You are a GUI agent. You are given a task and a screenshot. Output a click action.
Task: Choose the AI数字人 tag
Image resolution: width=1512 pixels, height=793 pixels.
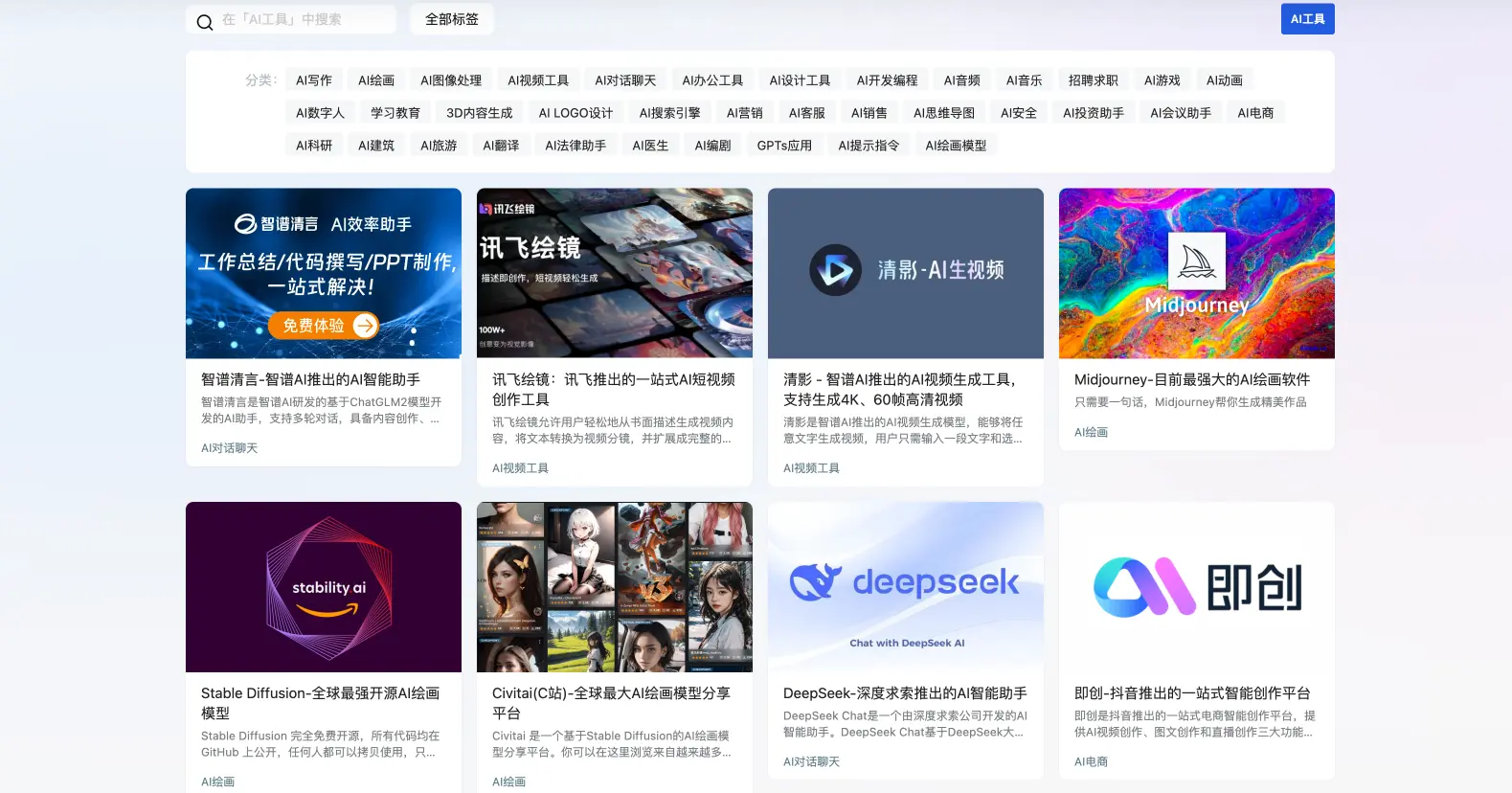320,113
